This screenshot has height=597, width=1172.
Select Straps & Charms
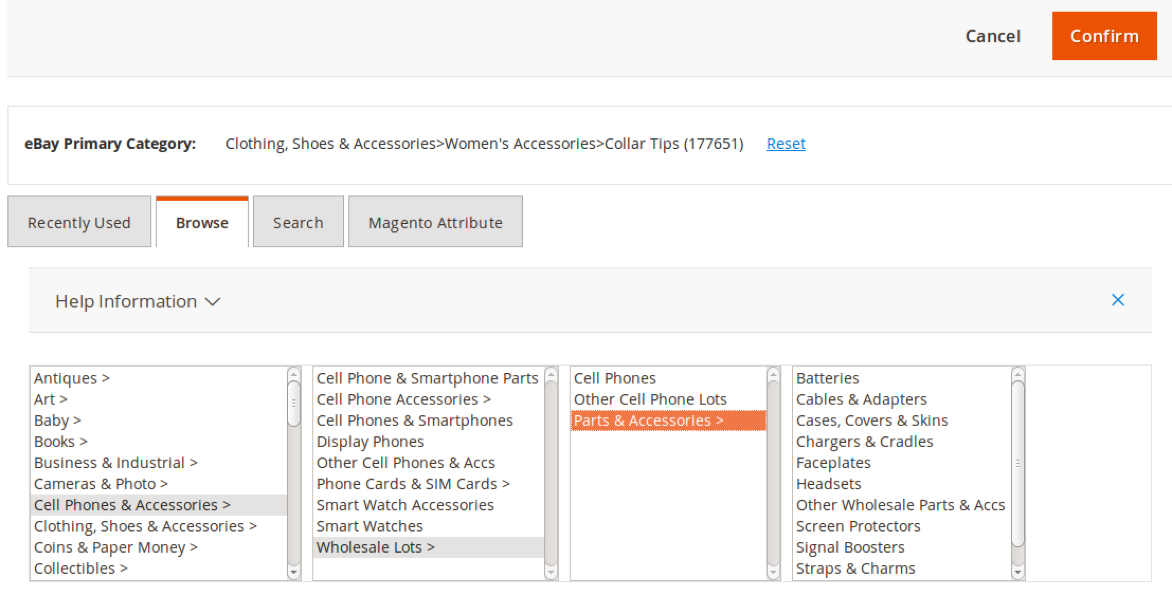[x=901, y=568]
